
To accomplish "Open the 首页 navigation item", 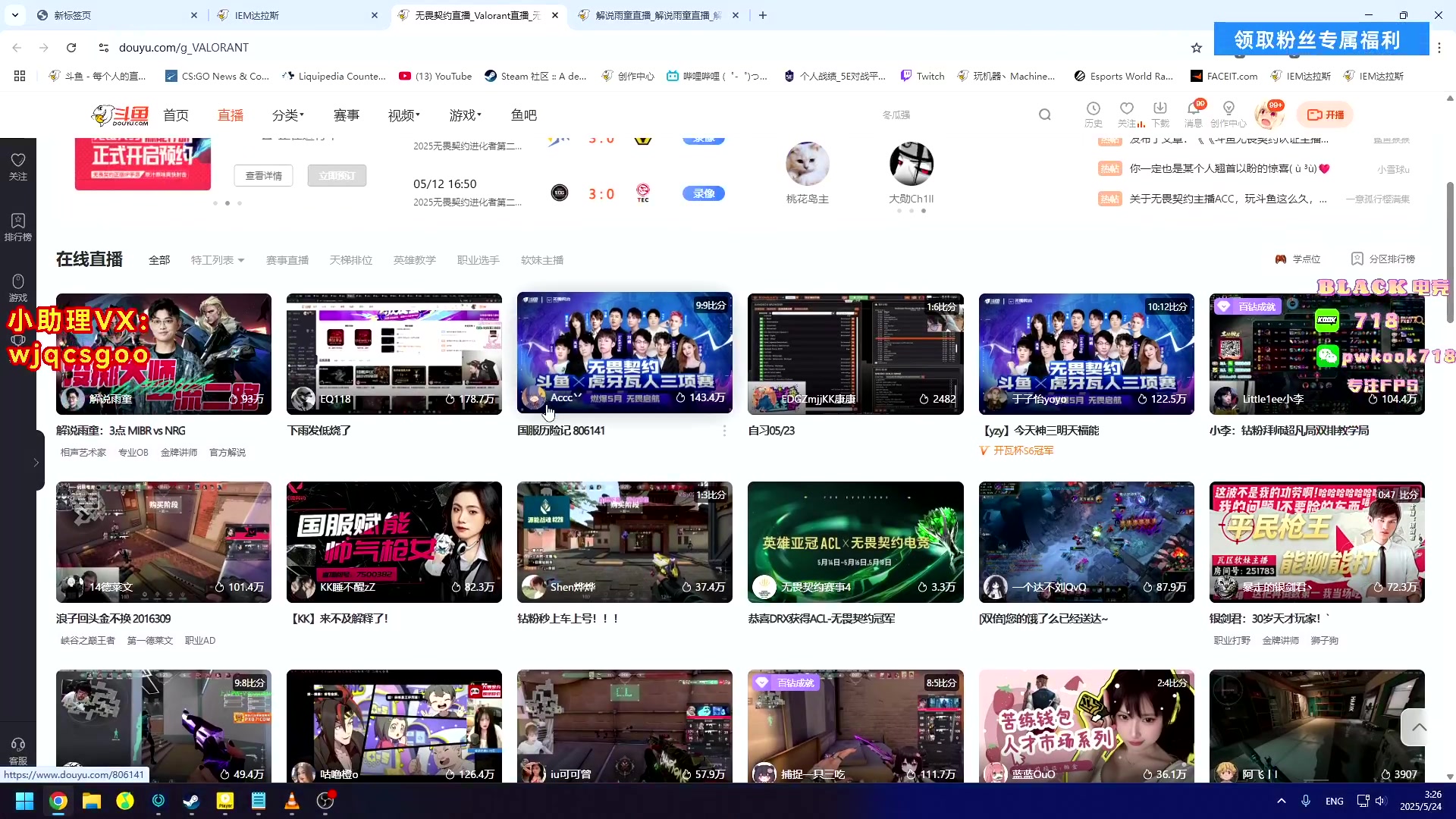I will (176, 115).
